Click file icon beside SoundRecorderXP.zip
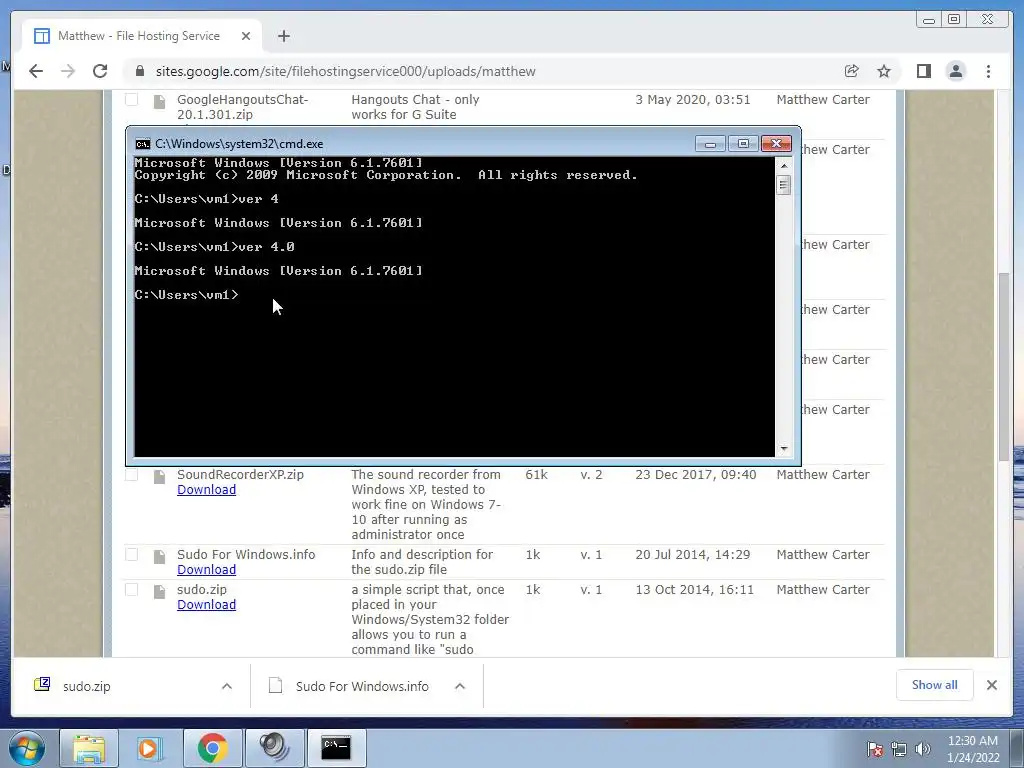This screenshot has width=1024, height=768. pyautogui.click(x=159, y=477)
